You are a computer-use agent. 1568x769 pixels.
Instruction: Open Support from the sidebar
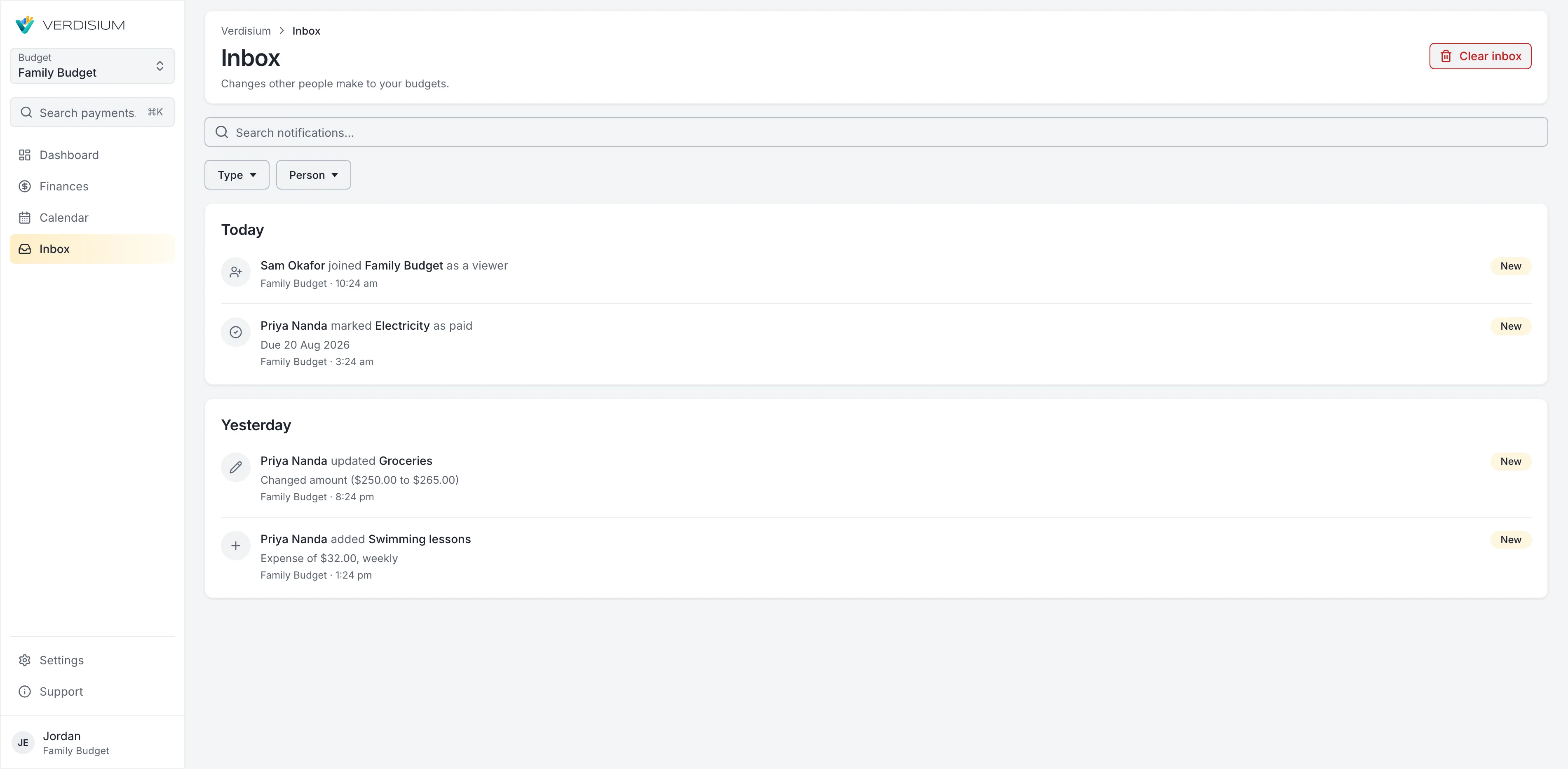(92, 692)
